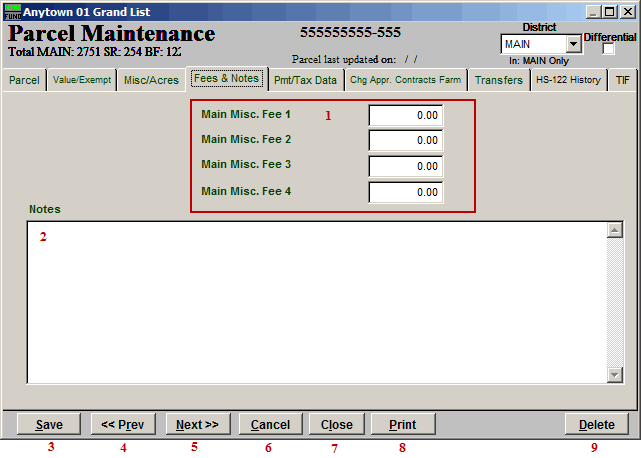Switch to the Transfers tab
The height and width of the screenshot is (458, 641).
tap(498, 80)
